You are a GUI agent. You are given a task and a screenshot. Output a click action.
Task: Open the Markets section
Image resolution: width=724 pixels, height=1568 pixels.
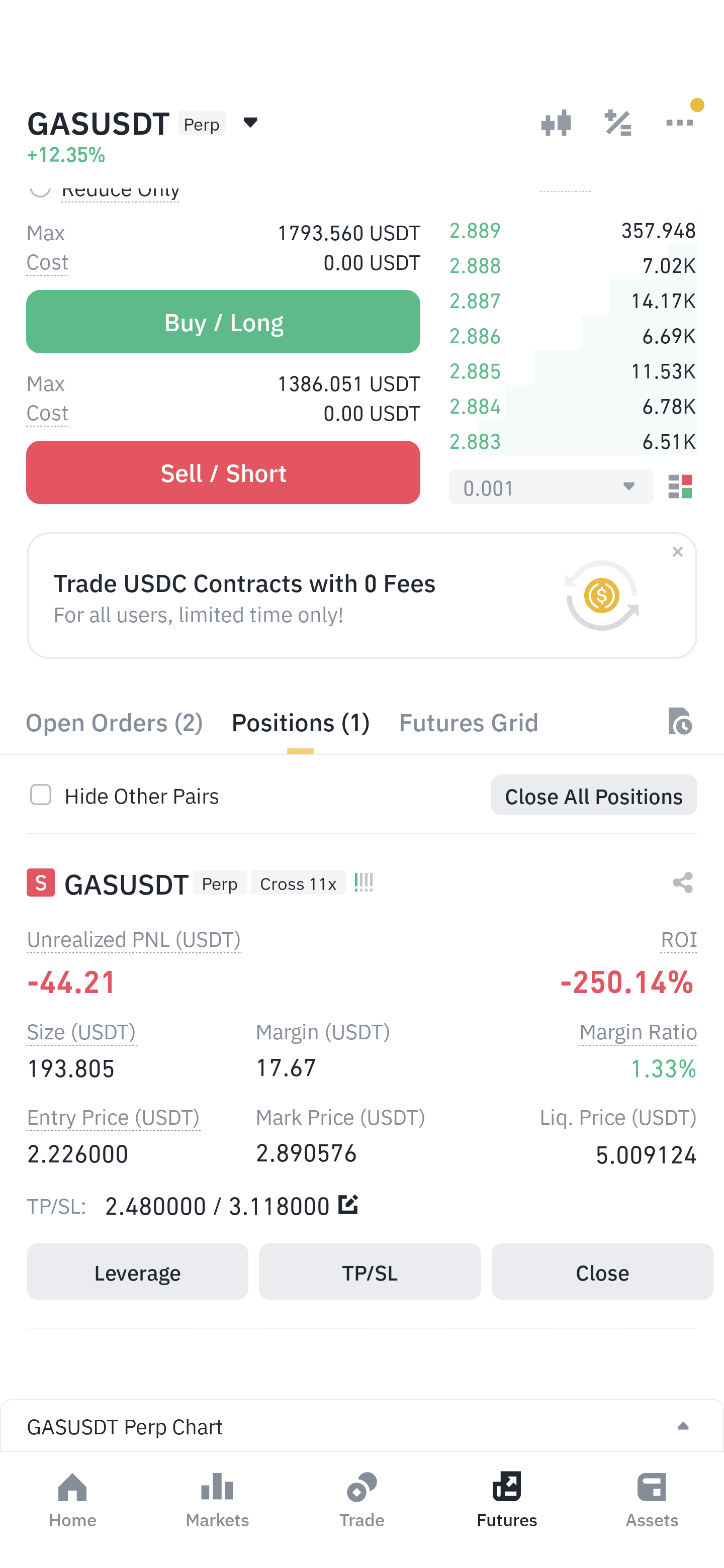pos(217,1501)
